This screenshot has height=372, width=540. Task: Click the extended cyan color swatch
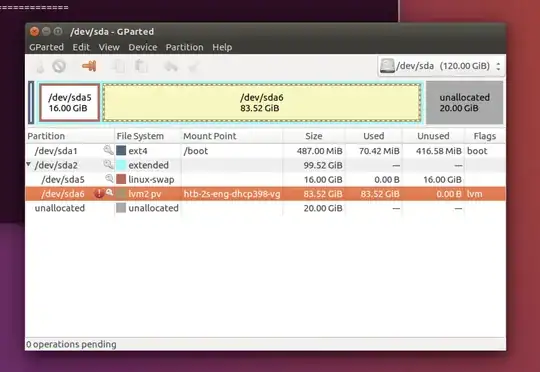pyautogui.click(x=121, y=165)
